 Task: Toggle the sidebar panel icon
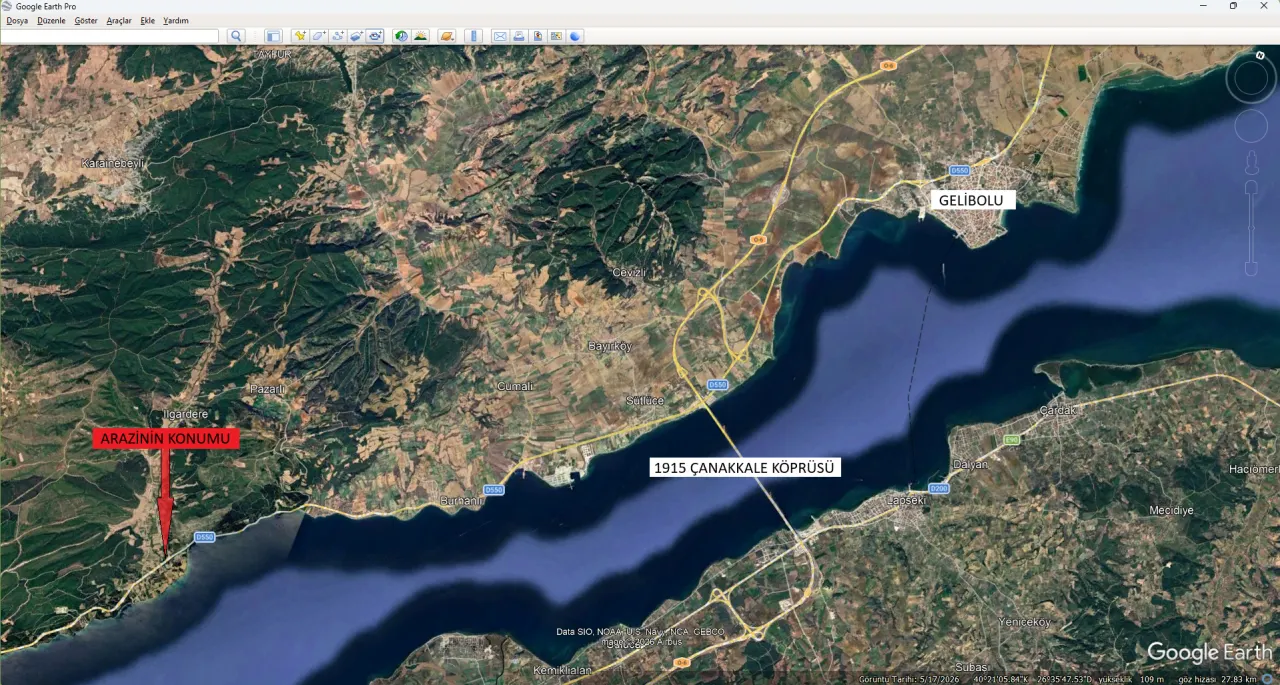pyautogui.click(x=273, y=36)
